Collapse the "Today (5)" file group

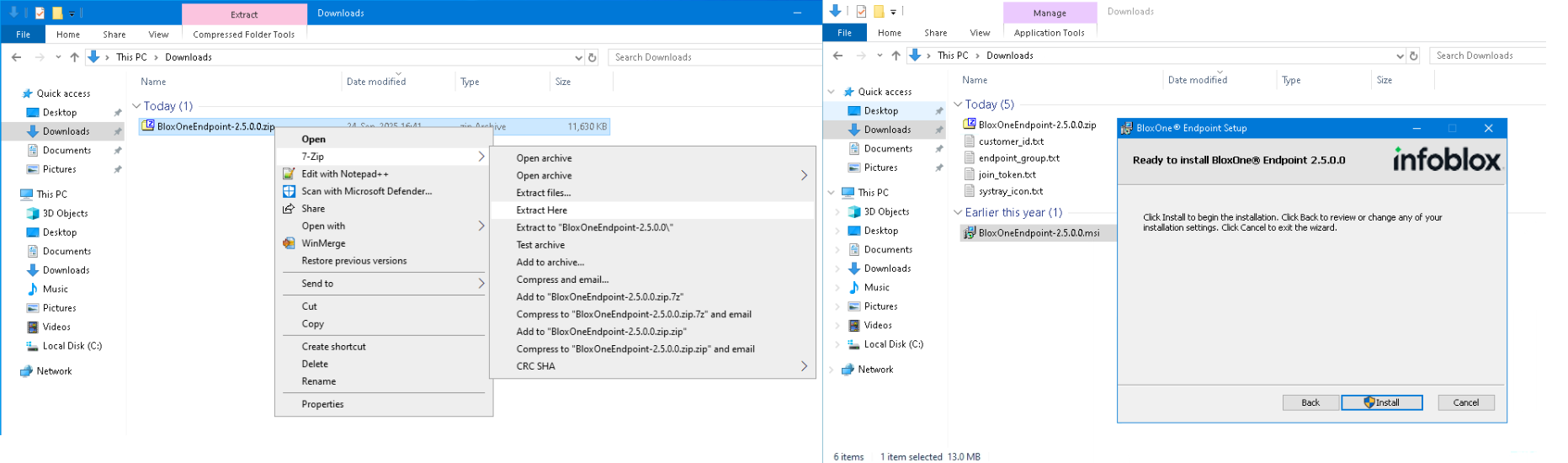[958, 104]
